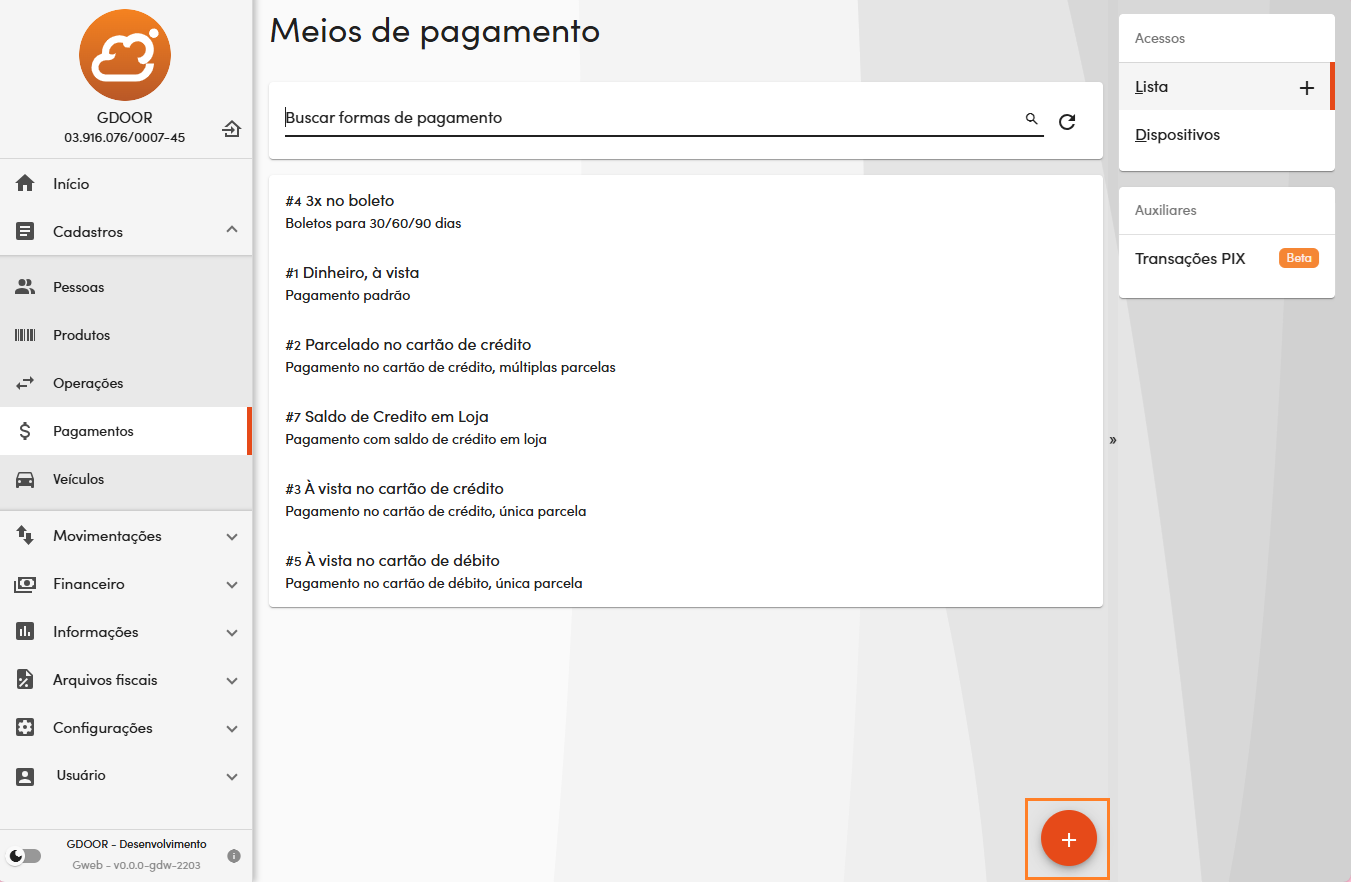The height and width of the screenshot is (882, 1351).
Task: Click the Beta badge
Action: [x=1299, y=258]
